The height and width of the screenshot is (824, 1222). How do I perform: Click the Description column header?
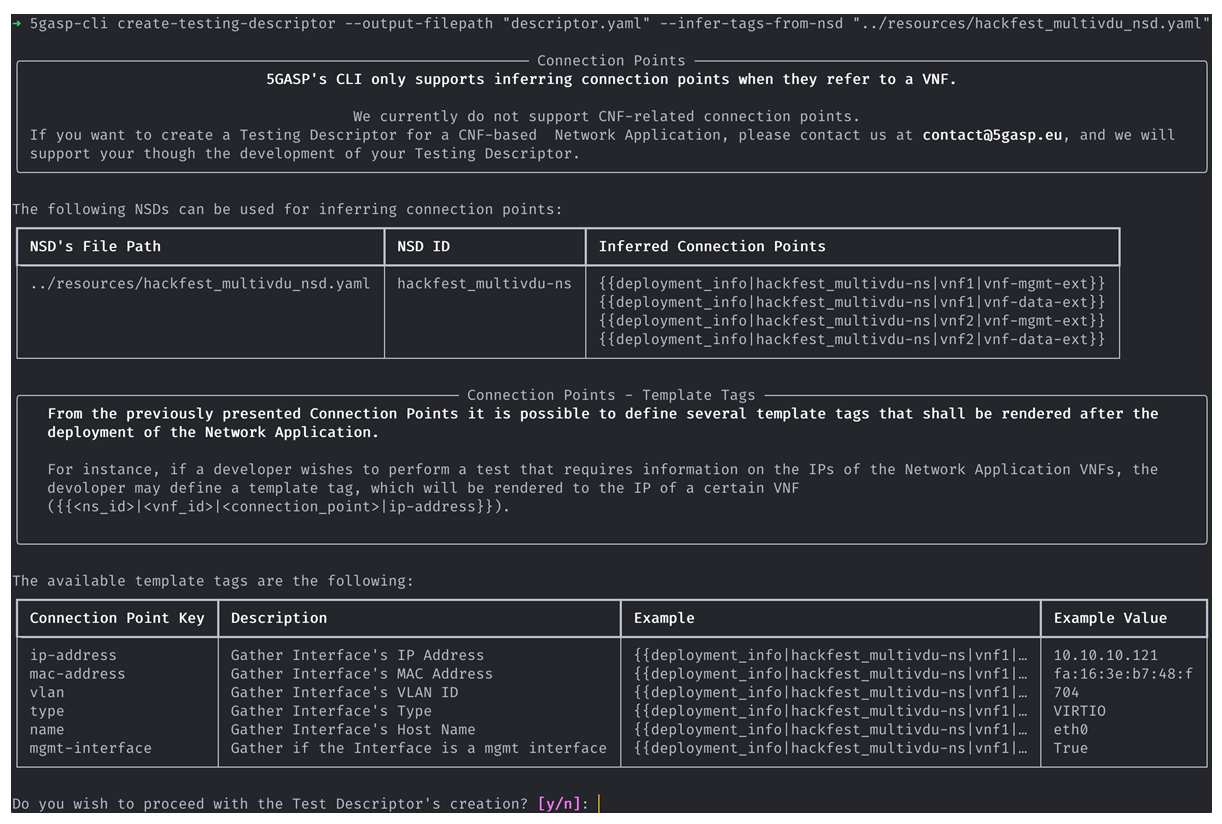click(x=279, y=618)
